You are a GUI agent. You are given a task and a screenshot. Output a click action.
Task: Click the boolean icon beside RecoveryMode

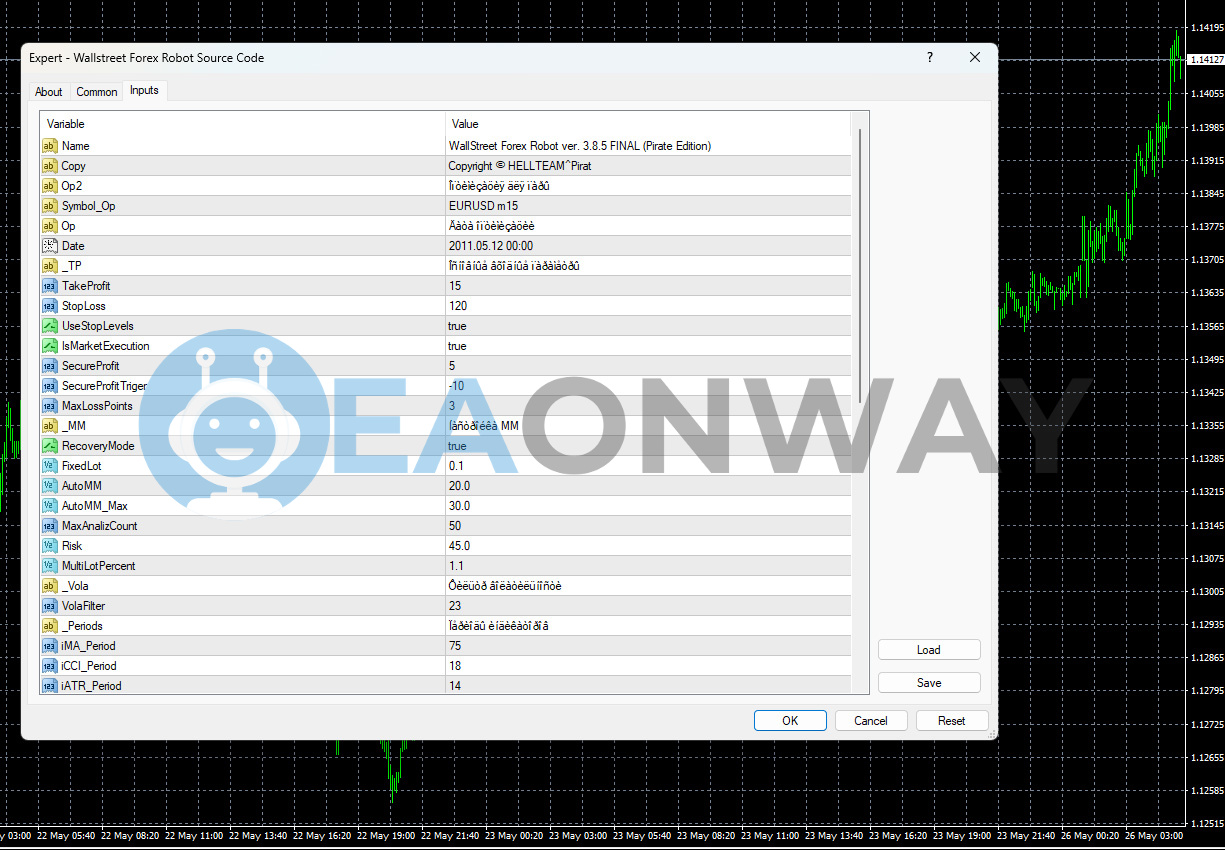(x=50, y=446)
